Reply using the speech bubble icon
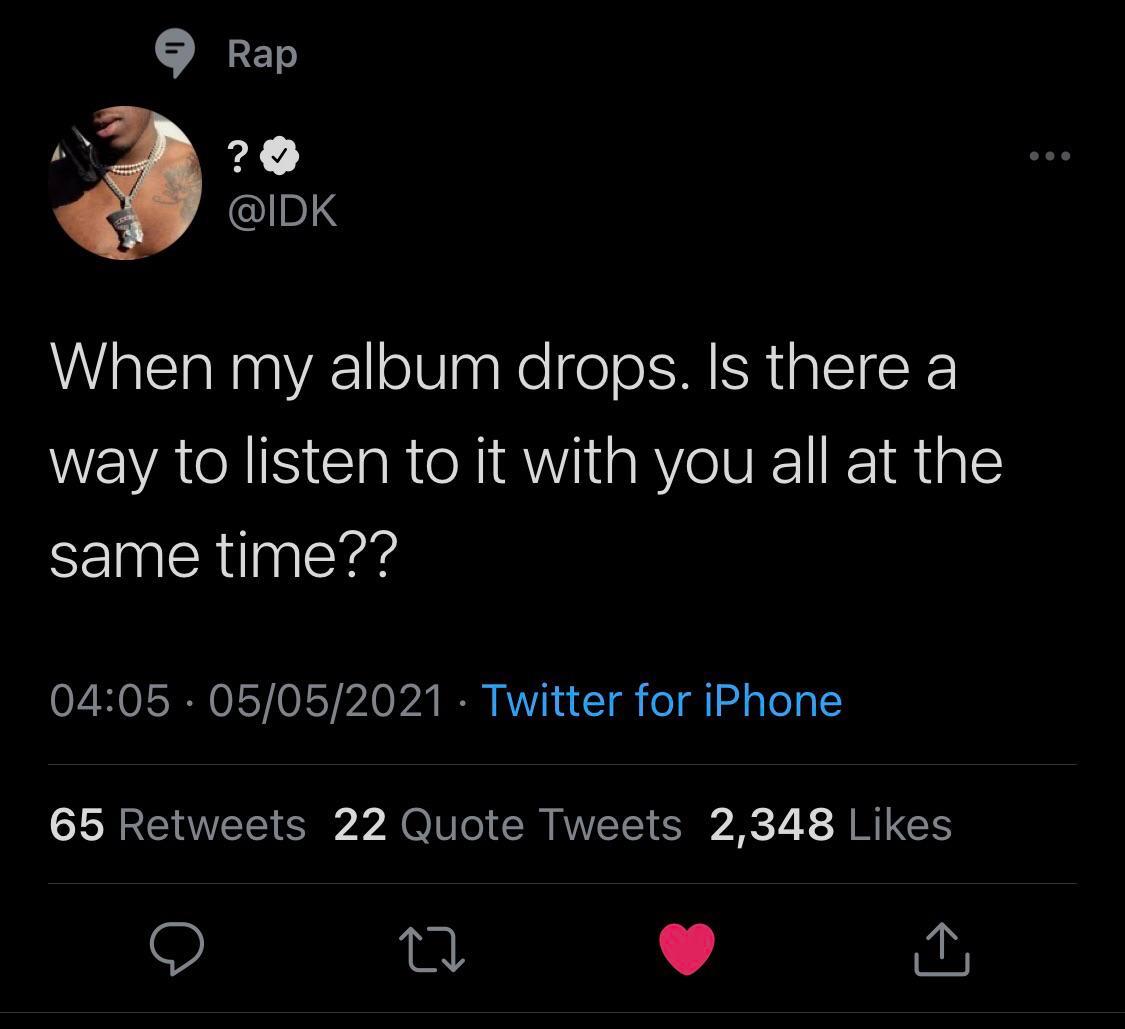Screen dimensions: 1125x1029 coord(177,948)
